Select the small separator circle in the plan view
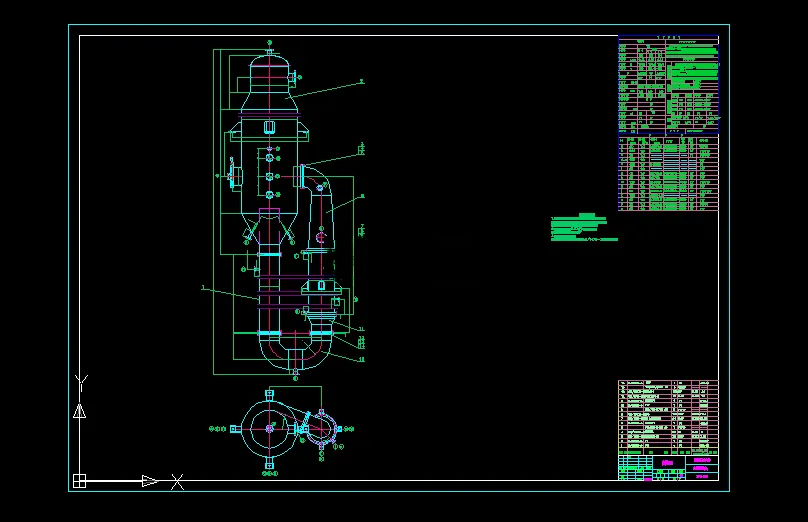808x522 pixels. click(x=321, y=428)
